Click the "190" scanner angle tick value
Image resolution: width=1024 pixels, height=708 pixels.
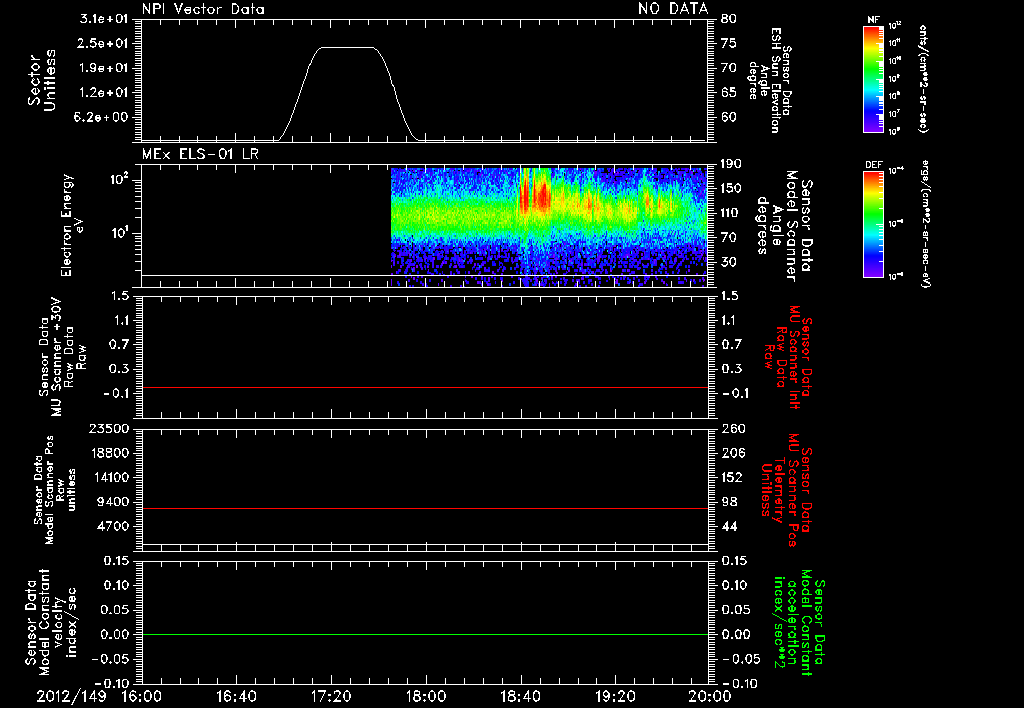pyautogui.click(x=732, y=164)
